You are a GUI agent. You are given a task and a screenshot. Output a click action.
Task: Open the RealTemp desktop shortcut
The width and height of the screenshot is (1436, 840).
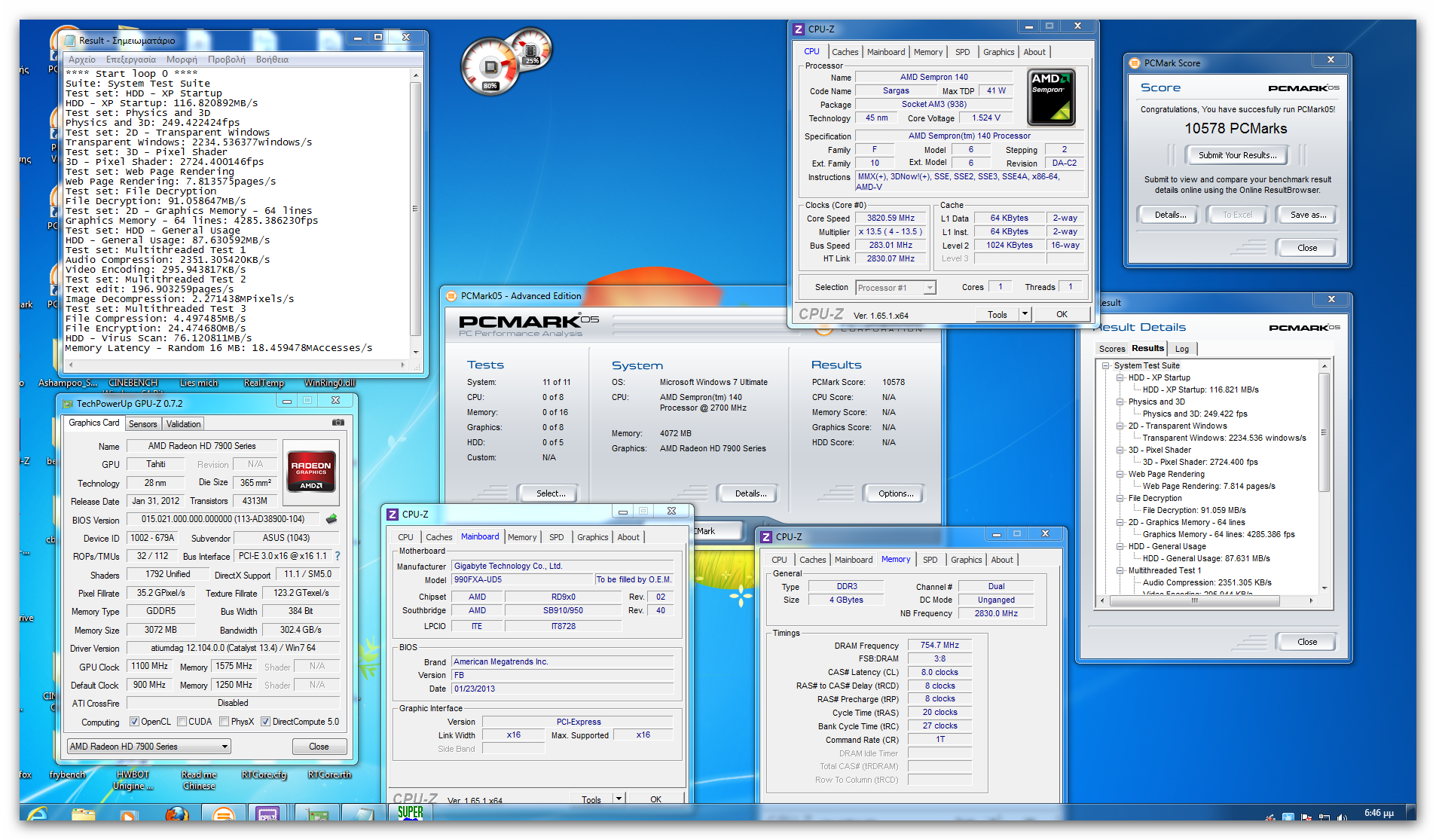pyautogui.click(x=264, y=383)
